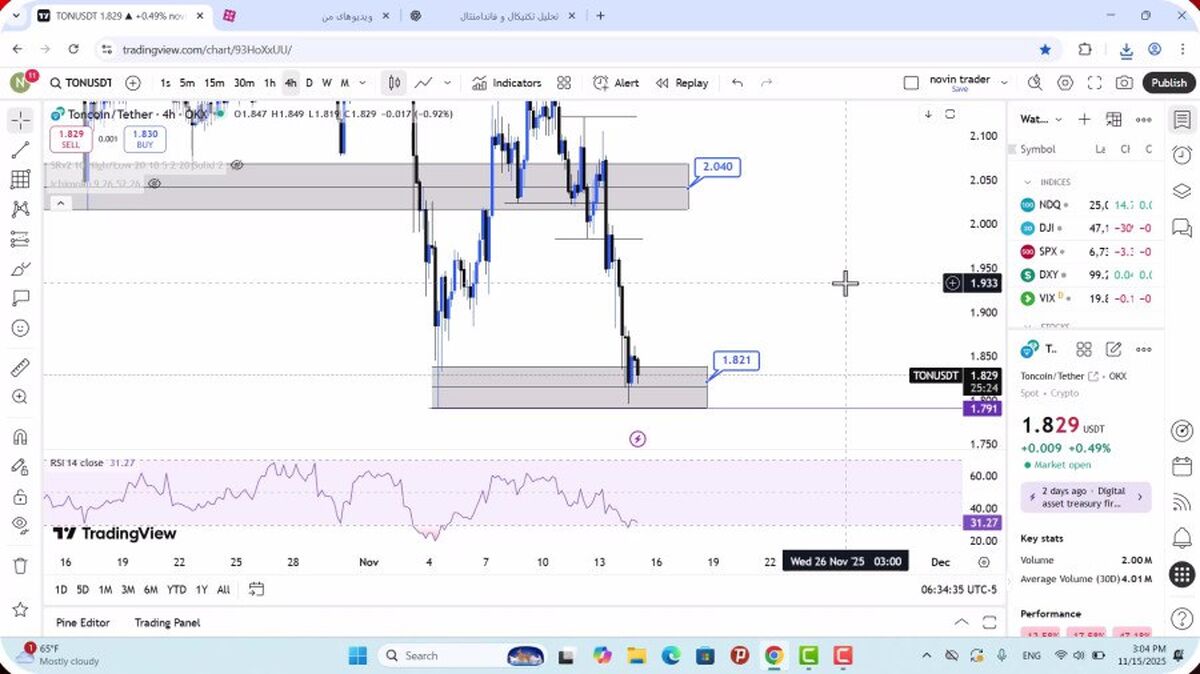Image resolution: width=1200 pixels, height=674 pixels.
Task: Select the text annotation tool
Action: pyautogui.click(x=20, y=298)
